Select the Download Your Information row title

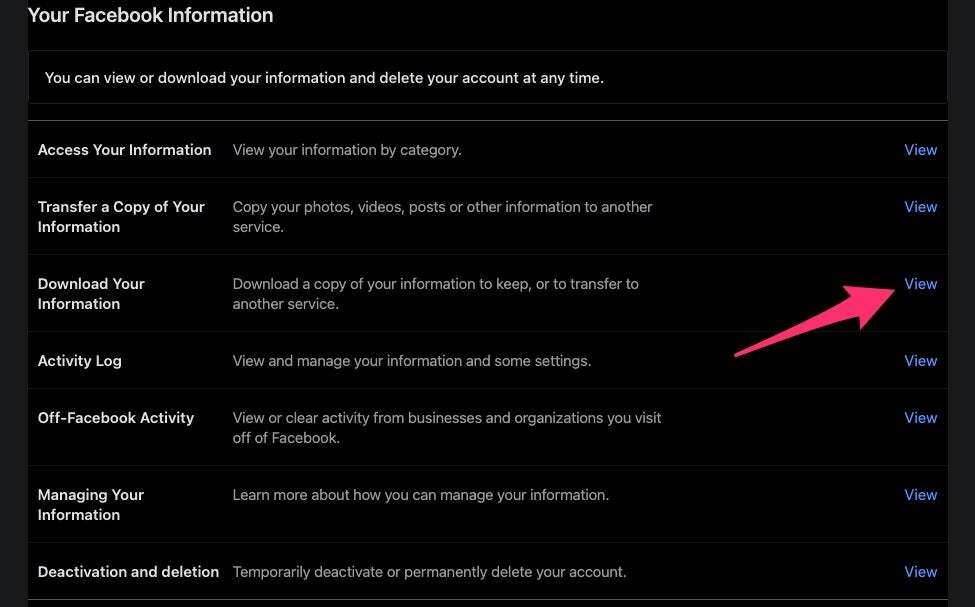pyautogui.click(x=91, y=294)
